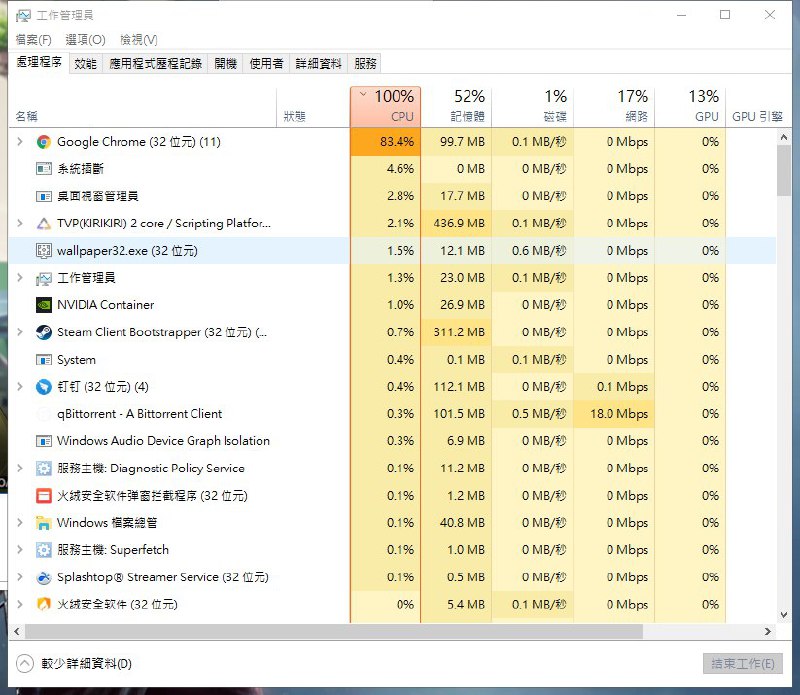Image resolution: width=800 pixels, height=695 pixels.
Task: Click the 結束工作 button
Action: click(x=743, y=663)
